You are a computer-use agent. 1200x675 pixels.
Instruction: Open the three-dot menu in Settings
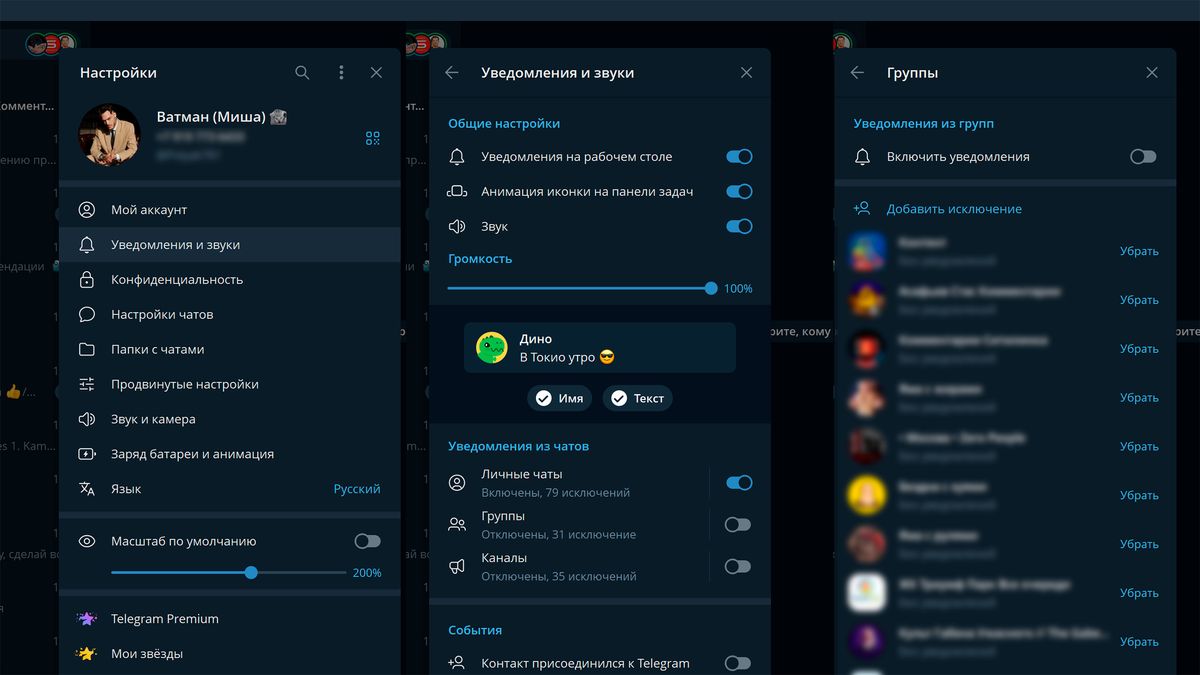click(x=340, y=72)
